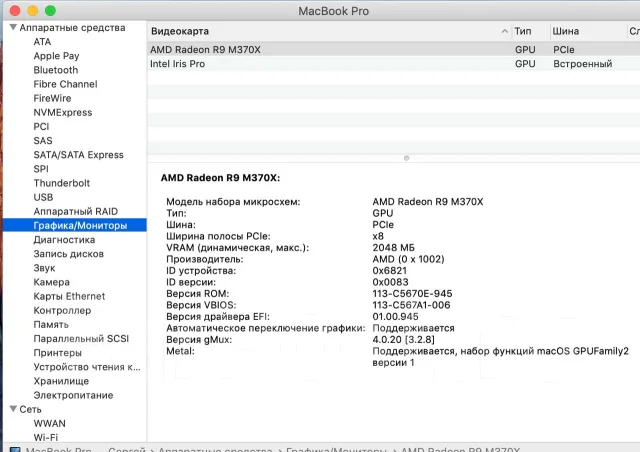Screen dimensions: 640x452
Task: Select ATA in the sidebar
Action: point(42,42)
